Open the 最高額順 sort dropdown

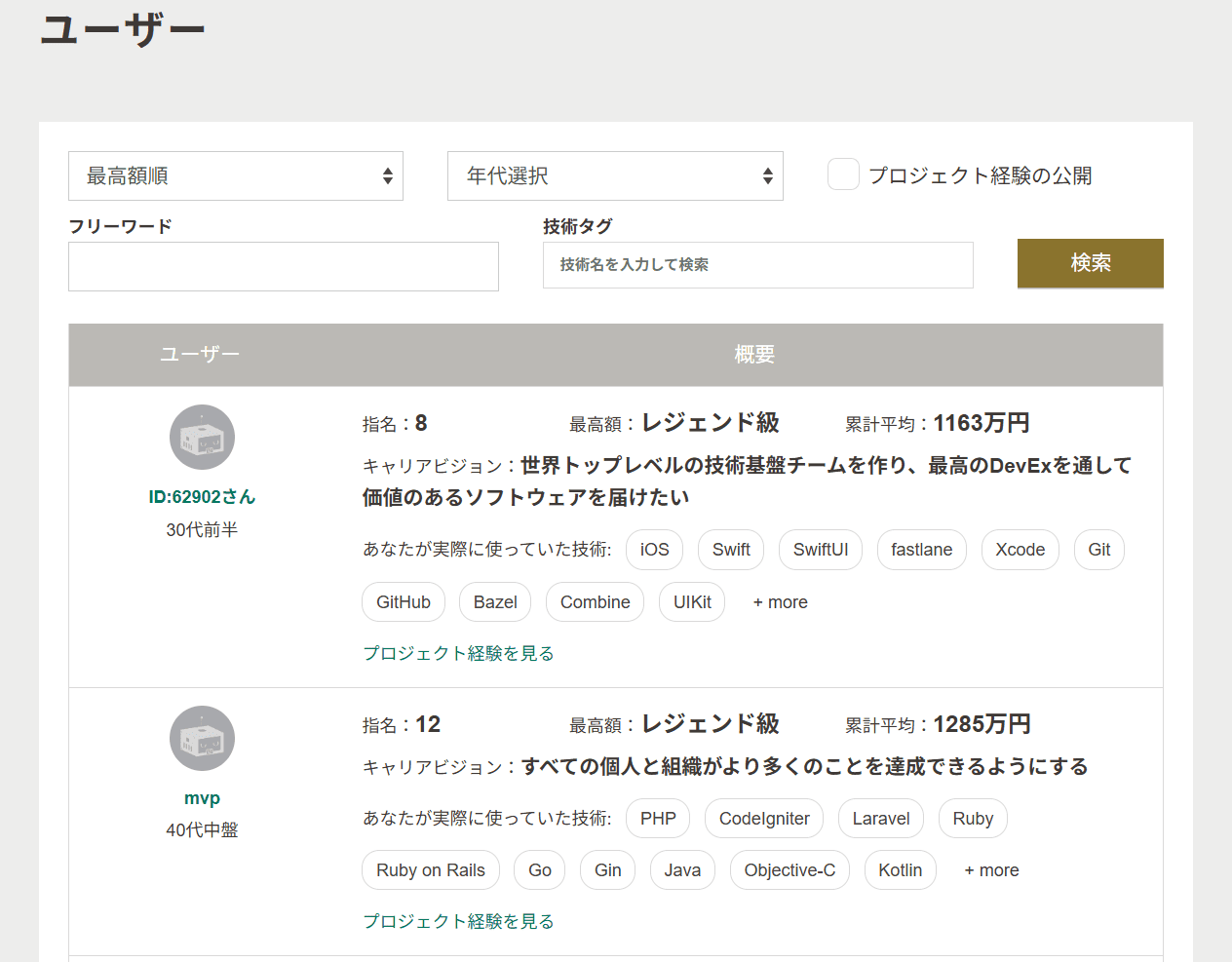pos(236,176)
